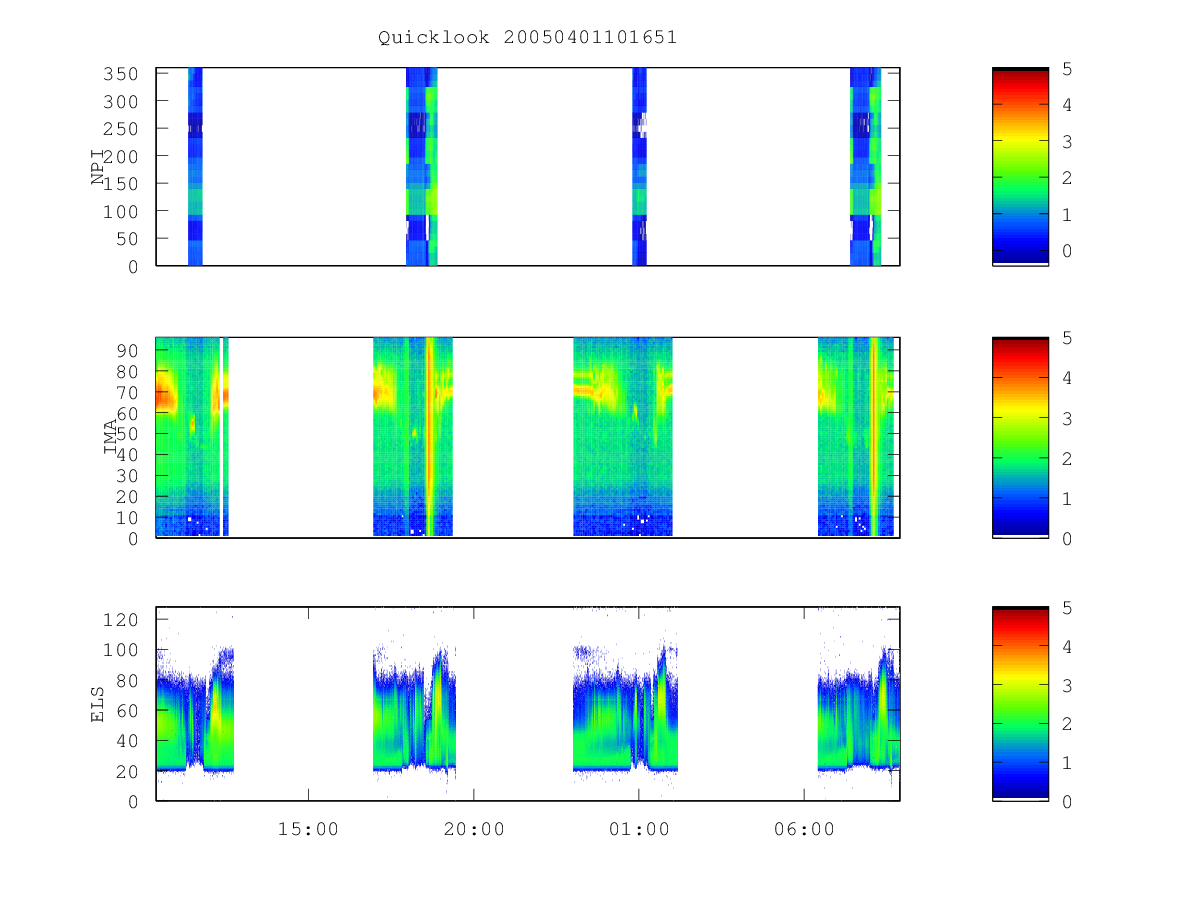Select the 80 tick on ELS axis
Viewport: 1200px width, 900px height.
[x=129, y=680]
